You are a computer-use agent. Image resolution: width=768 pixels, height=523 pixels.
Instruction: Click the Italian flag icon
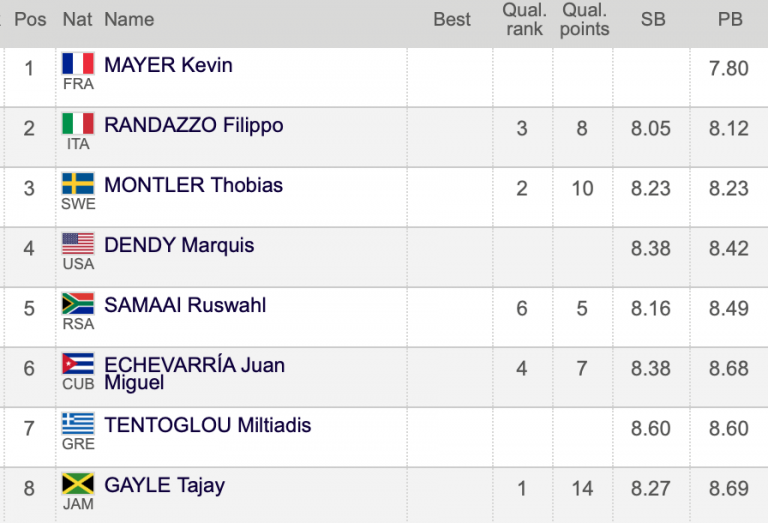(x=78, y=124)
